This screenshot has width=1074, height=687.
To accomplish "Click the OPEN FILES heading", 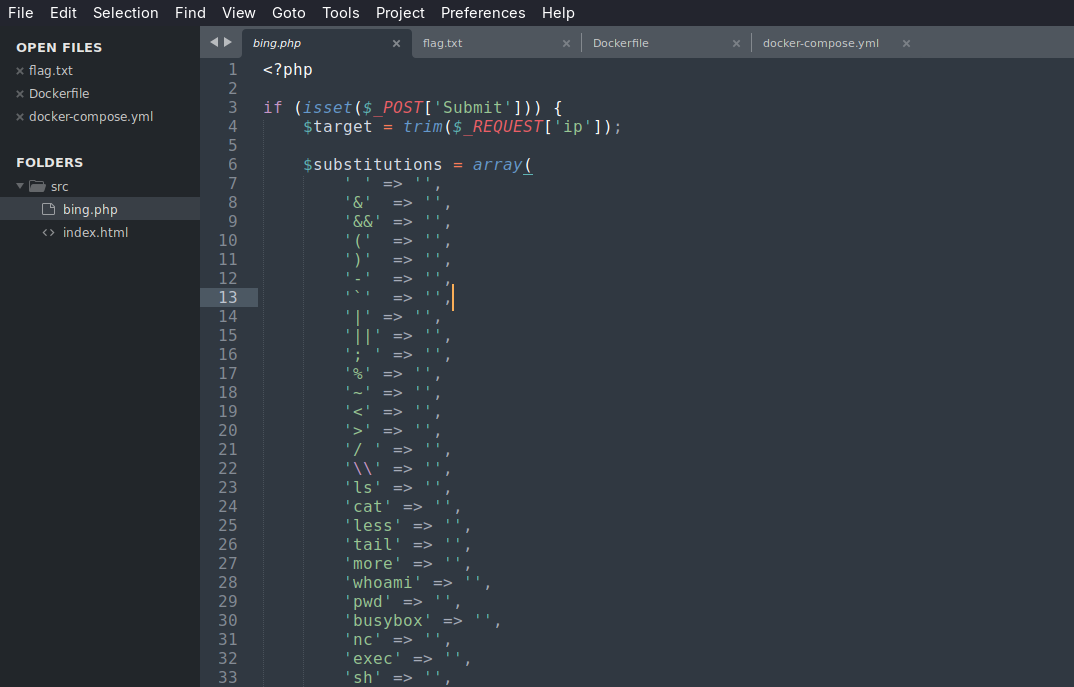I will (x=59, y=47).
